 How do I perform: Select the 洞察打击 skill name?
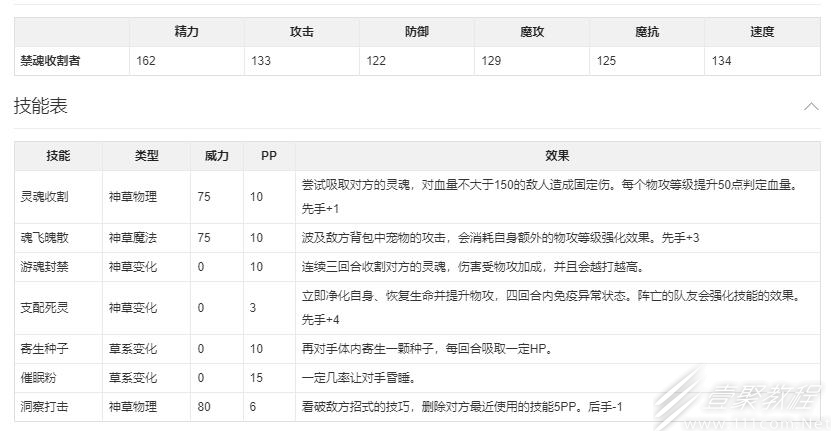pyautogui.click(x=44, y=407)
